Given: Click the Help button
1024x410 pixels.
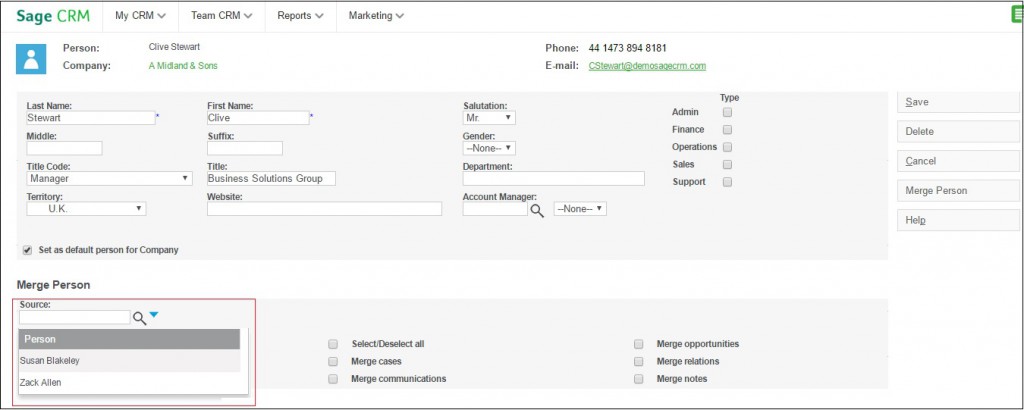Looking at the screenshot, I should coord(958,220).
